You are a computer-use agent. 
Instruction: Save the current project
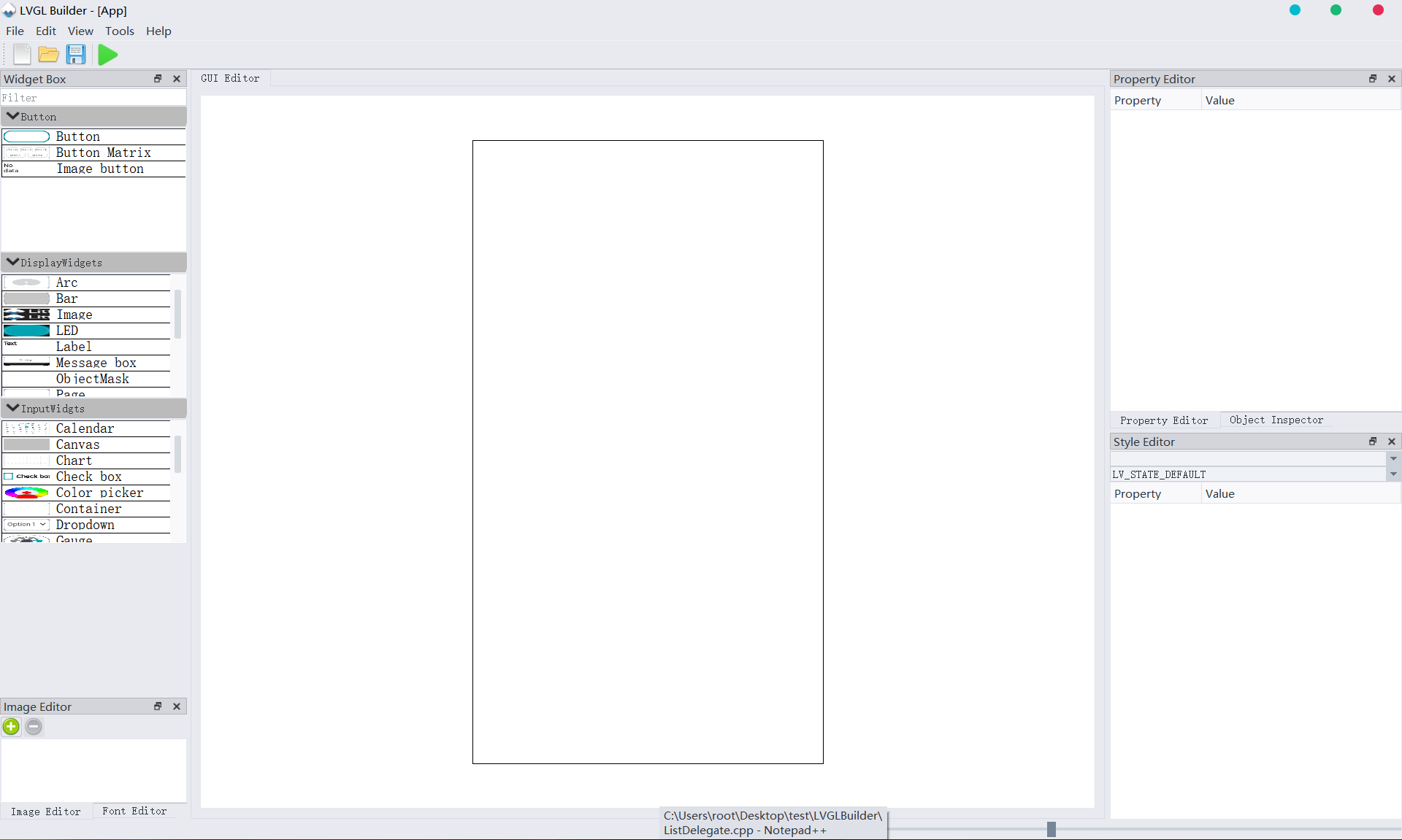[76, 54]
